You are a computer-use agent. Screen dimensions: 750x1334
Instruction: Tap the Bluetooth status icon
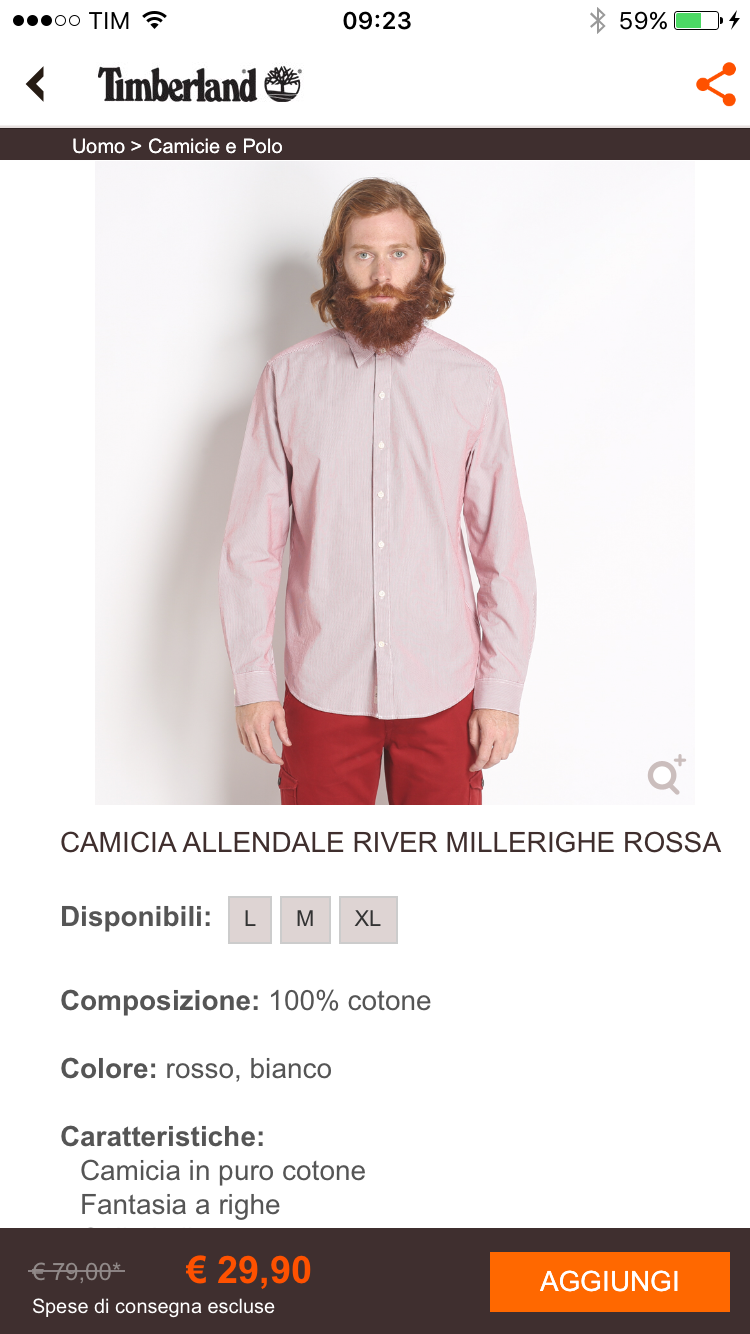tap(597, 21)
